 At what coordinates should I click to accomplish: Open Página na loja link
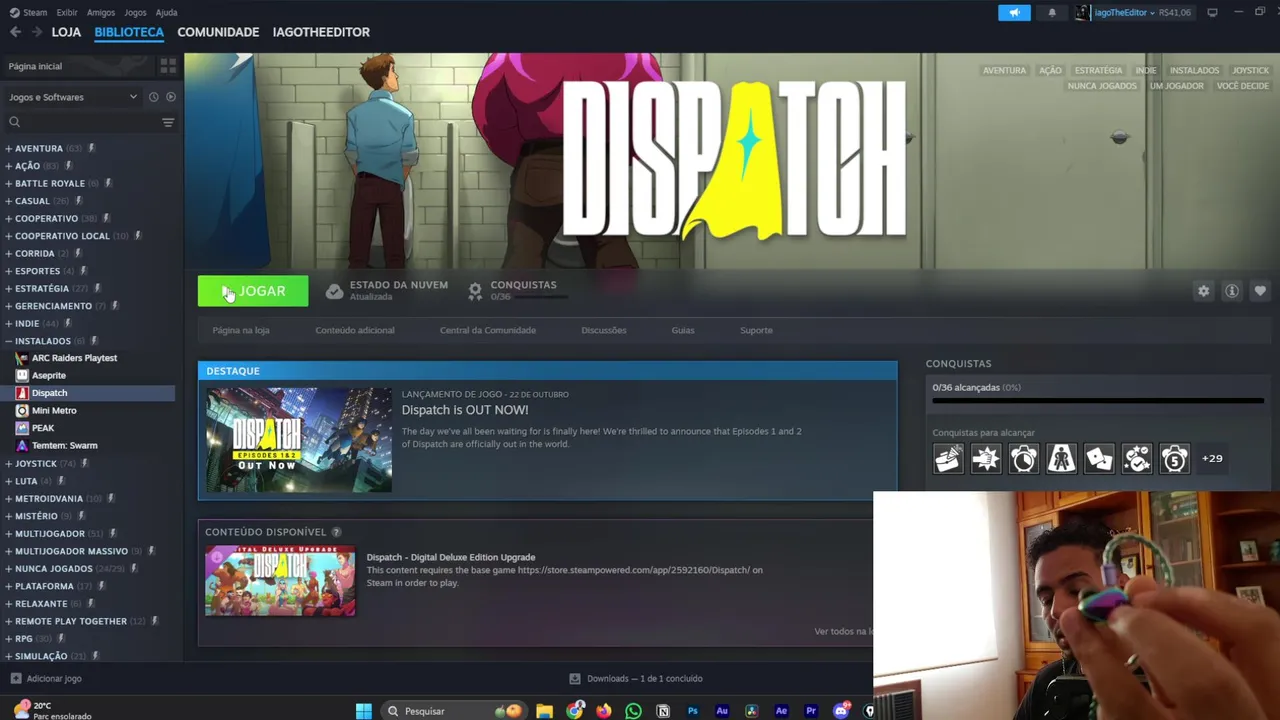coord(241,330)
